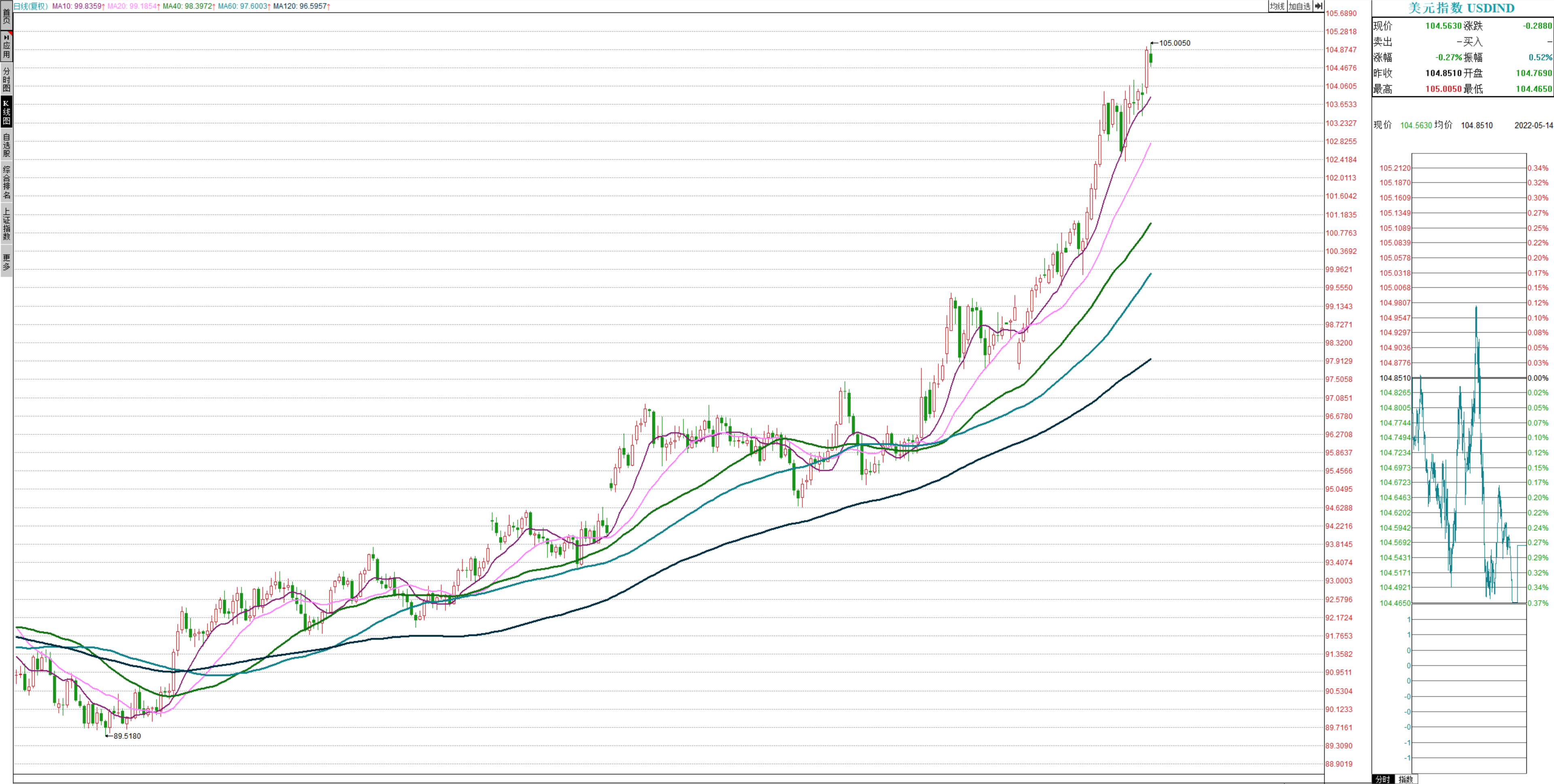This screenshot has height=784, width=1554.
Task: Click the collapse-right arrow icon
Action: click(x=1319, y=6)
